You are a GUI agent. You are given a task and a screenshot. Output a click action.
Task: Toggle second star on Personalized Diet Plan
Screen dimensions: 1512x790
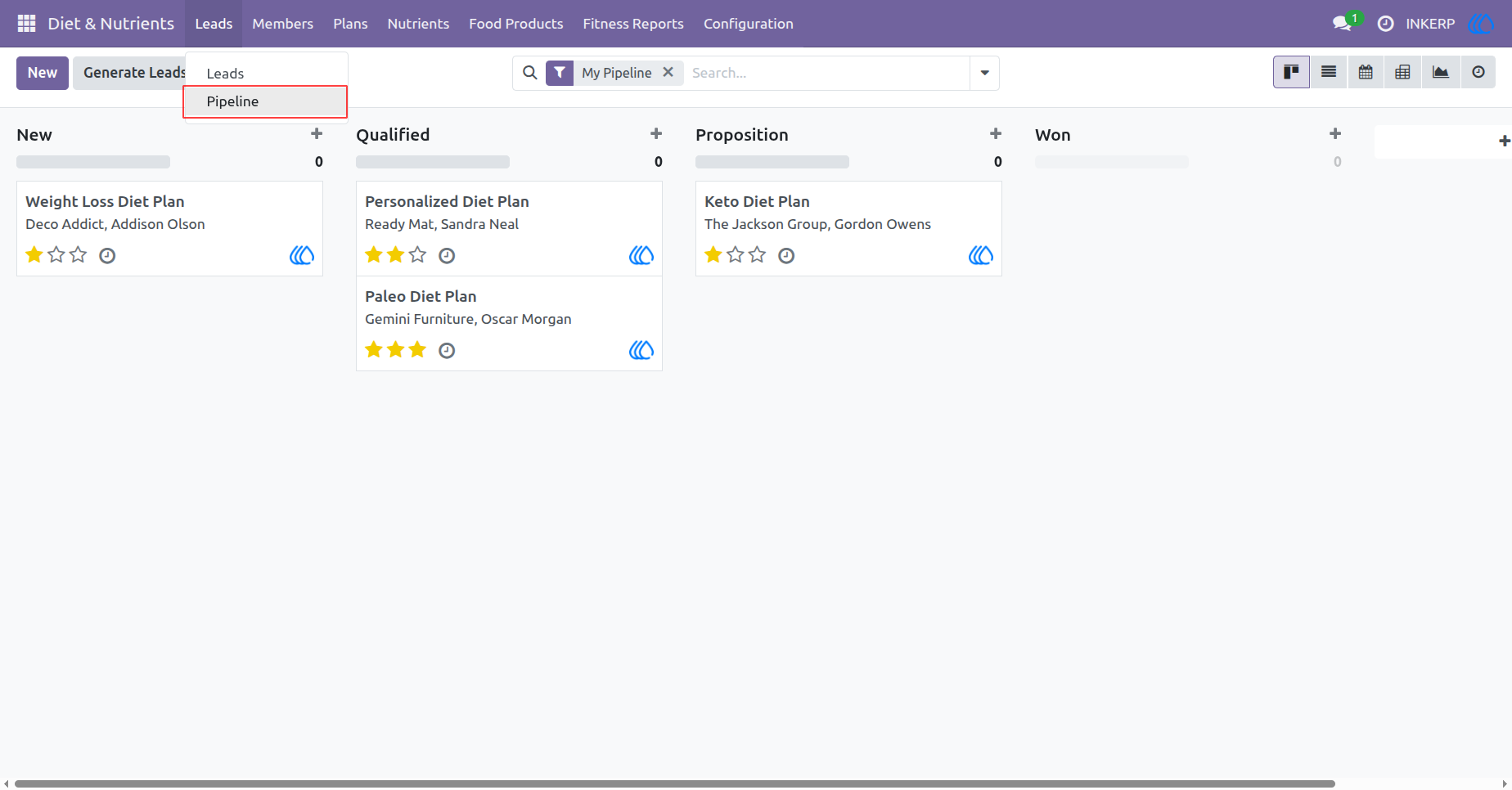[396, 255]
